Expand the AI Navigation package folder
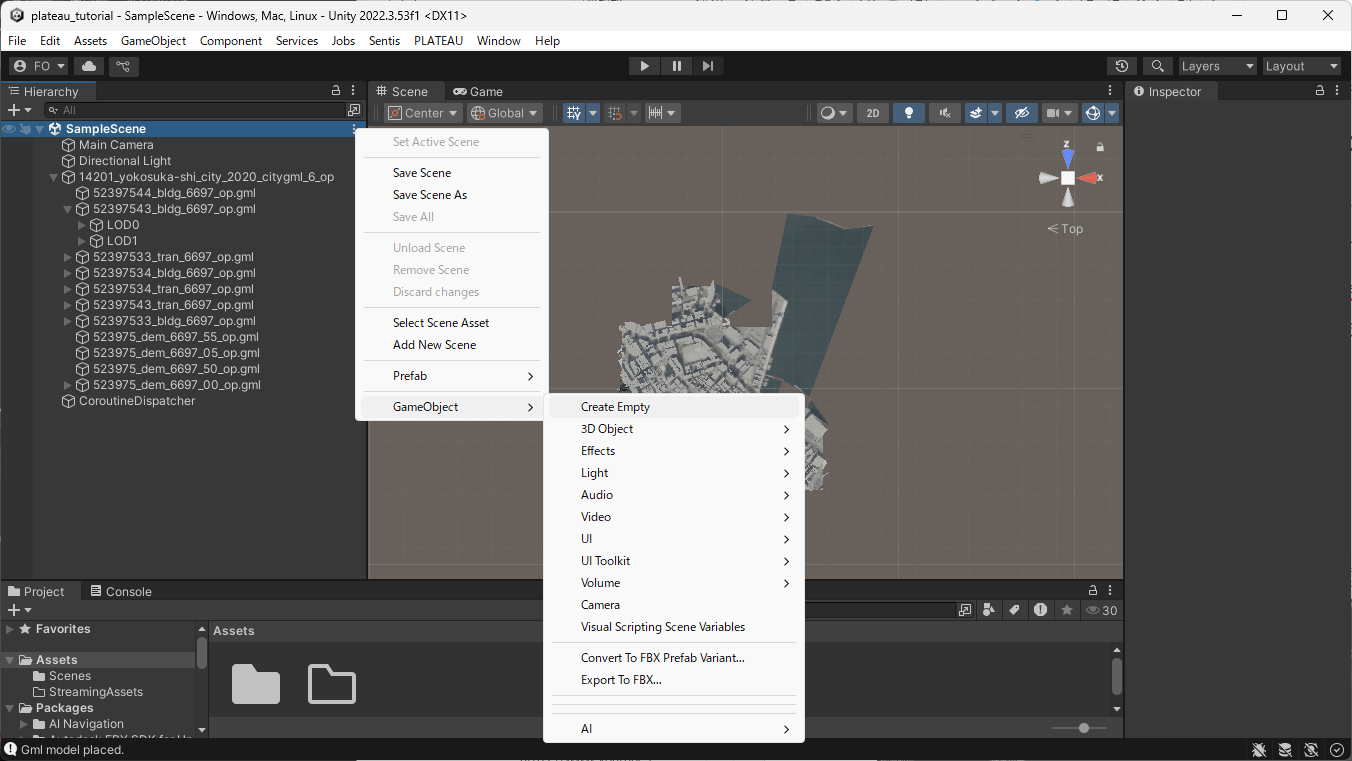The height and width of the screenshot is (761, 1352). click(24, 724)
